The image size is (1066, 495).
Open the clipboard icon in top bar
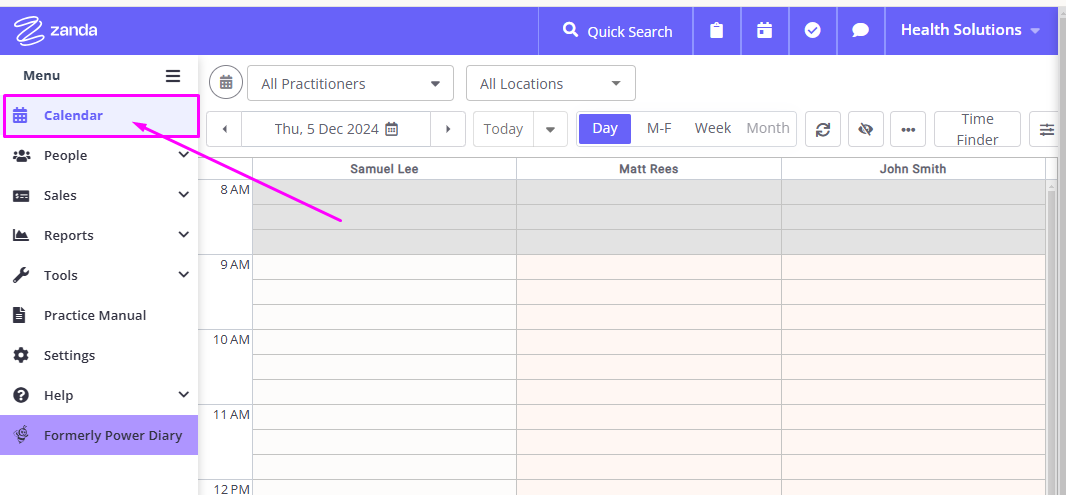pos(717,31)
